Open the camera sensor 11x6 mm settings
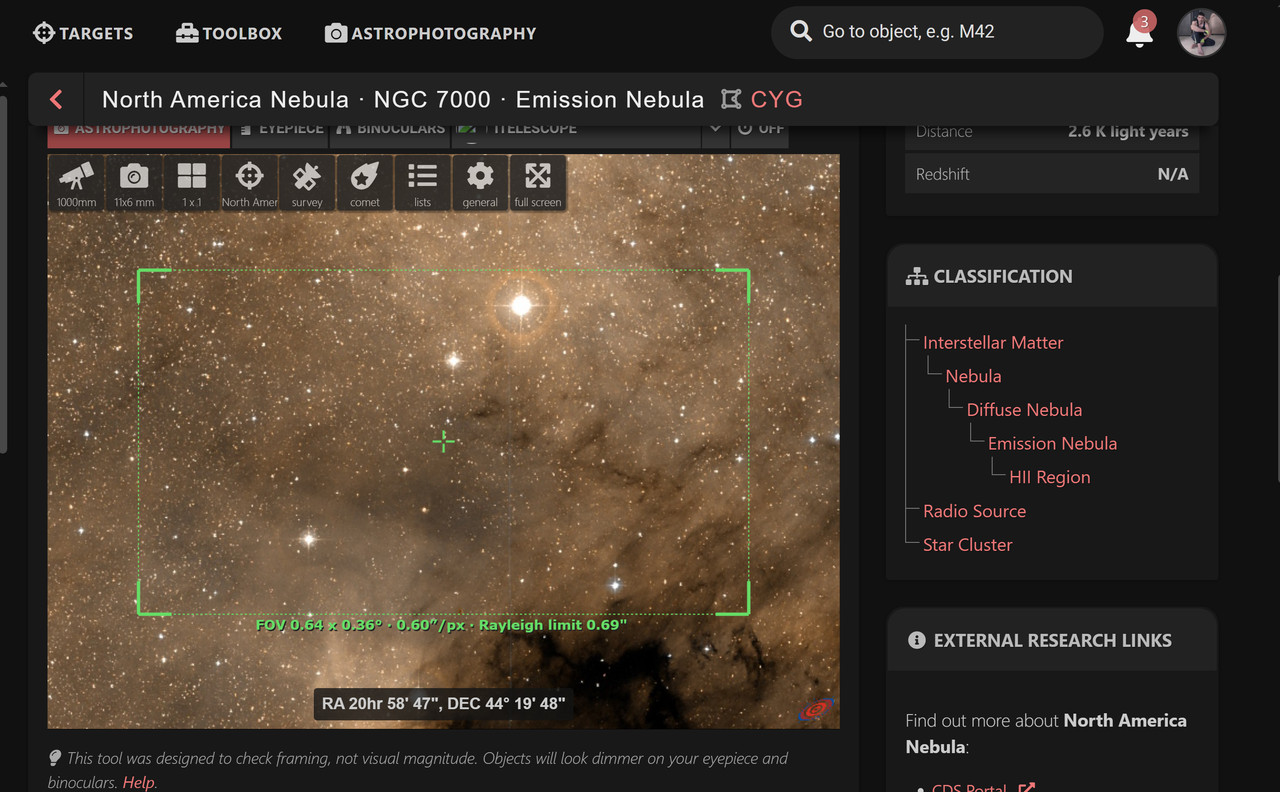The height and width of the screenshot is (792, 1280). tap(134, 184)
